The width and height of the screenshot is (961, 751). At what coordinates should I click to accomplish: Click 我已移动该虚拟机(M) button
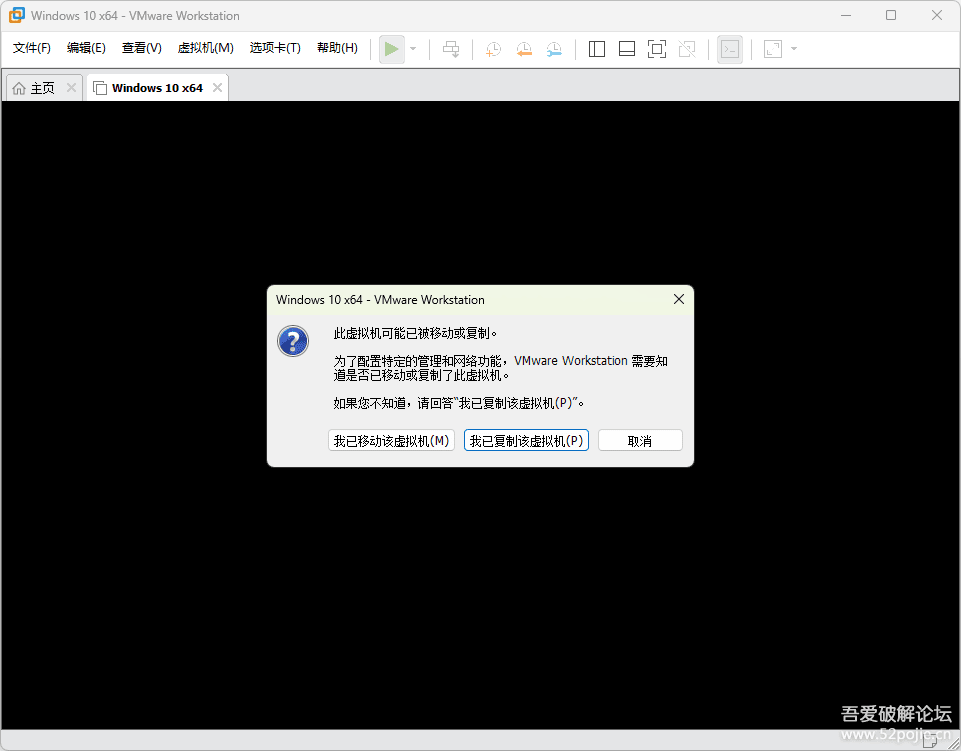click(391, 440)
